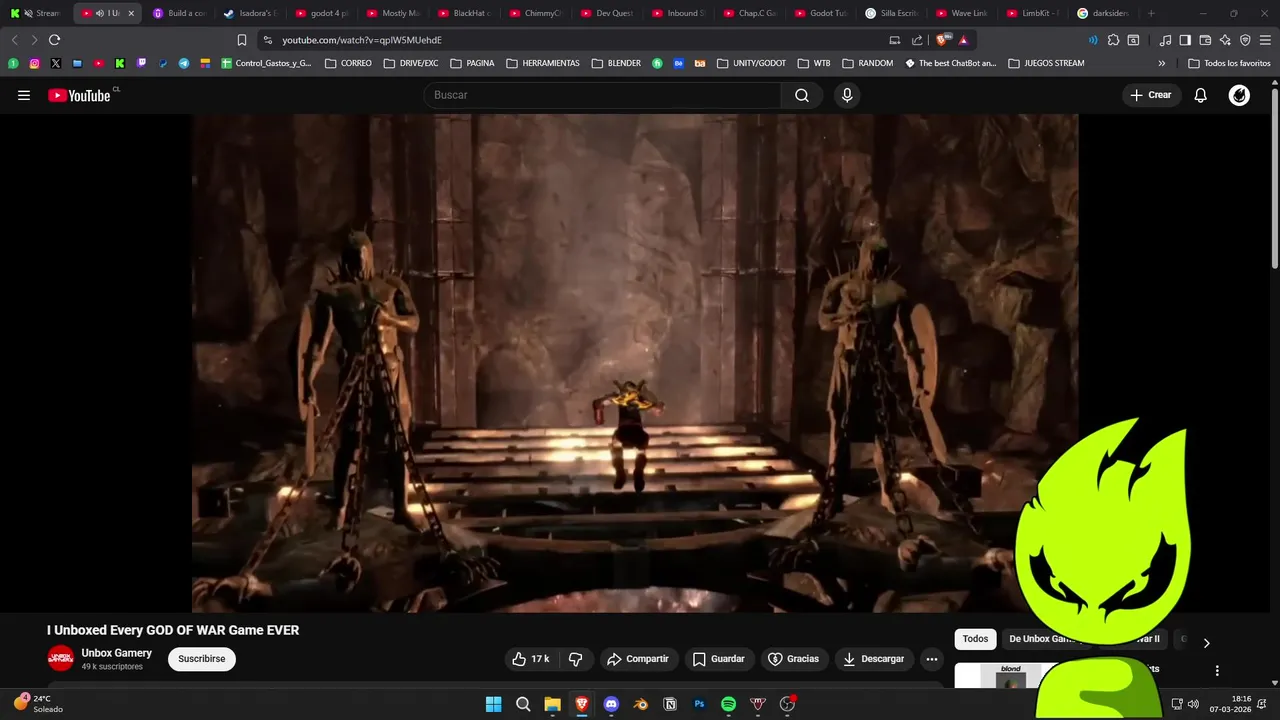Click the Crear create button
Viewport: 1280px width, 720px height.
1151,95
